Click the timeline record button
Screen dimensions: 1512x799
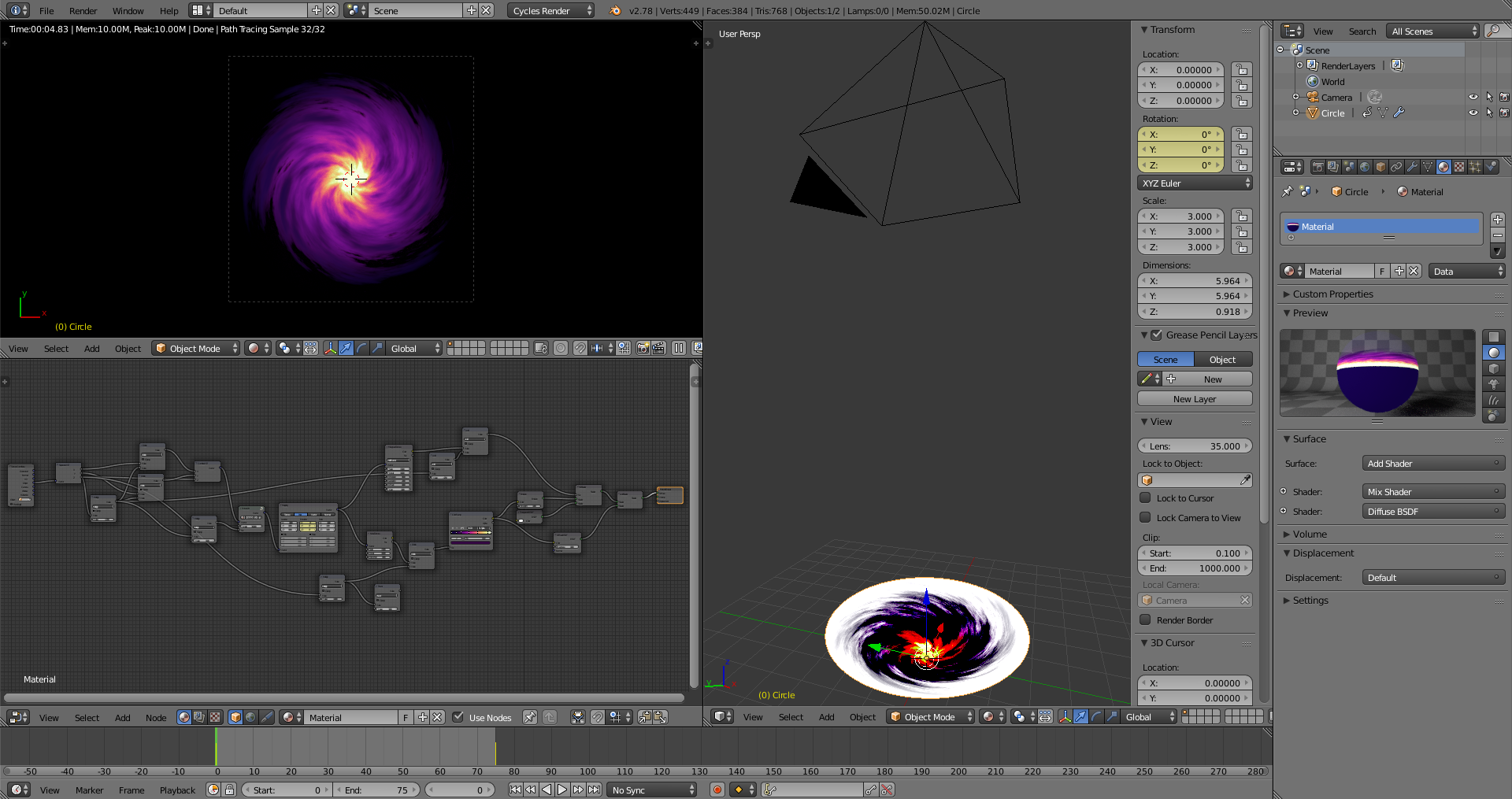point(717,790)
